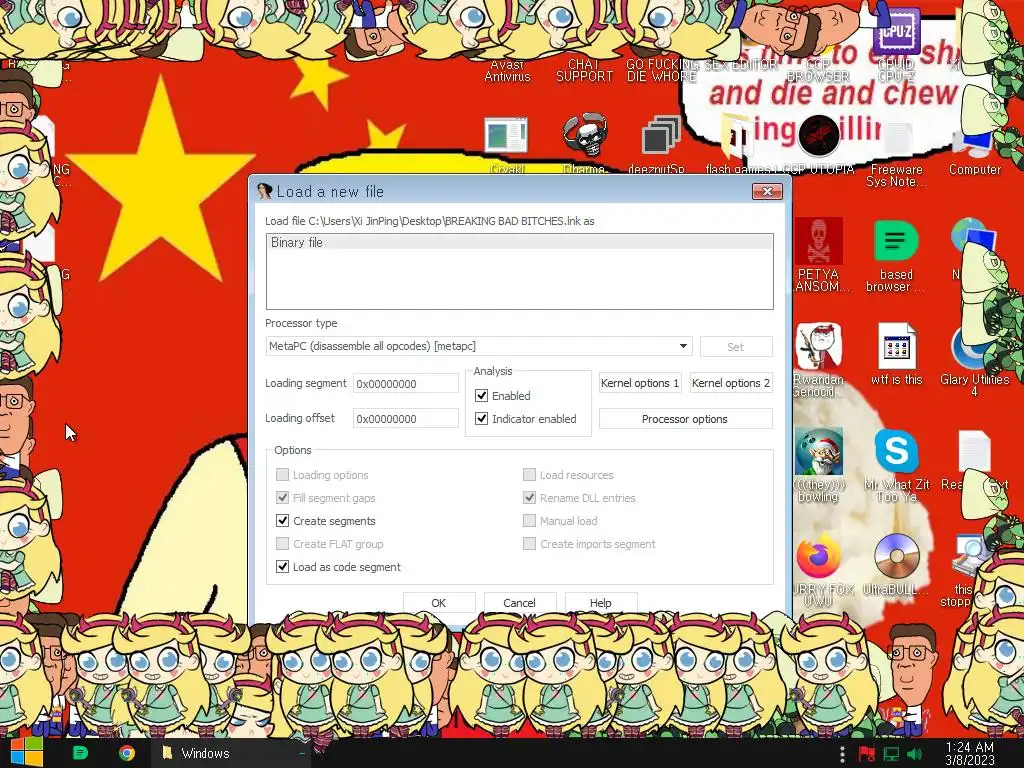Show hidden tray icons via dots
1024x768 pixels.
(x=842, y=754)
